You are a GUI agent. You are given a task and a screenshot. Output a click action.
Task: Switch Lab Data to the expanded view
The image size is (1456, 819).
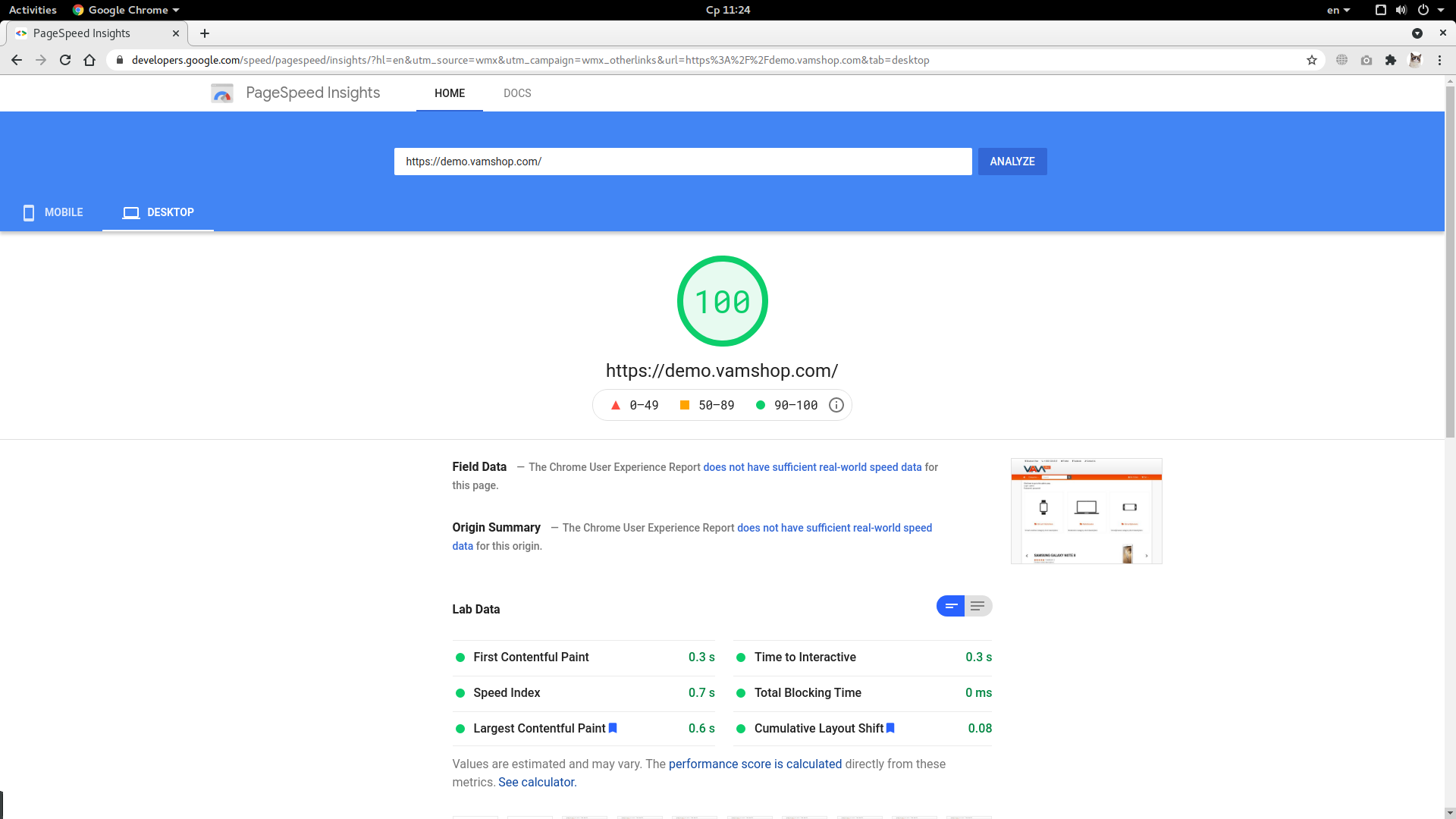978,606
